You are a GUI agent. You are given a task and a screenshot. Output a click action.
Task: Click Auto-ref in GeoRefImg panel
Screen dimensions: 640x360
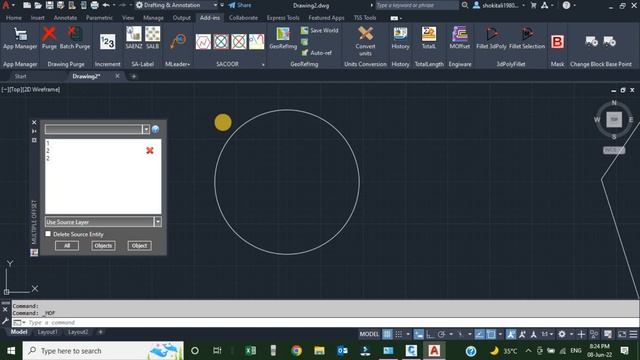tap(317, 53)
